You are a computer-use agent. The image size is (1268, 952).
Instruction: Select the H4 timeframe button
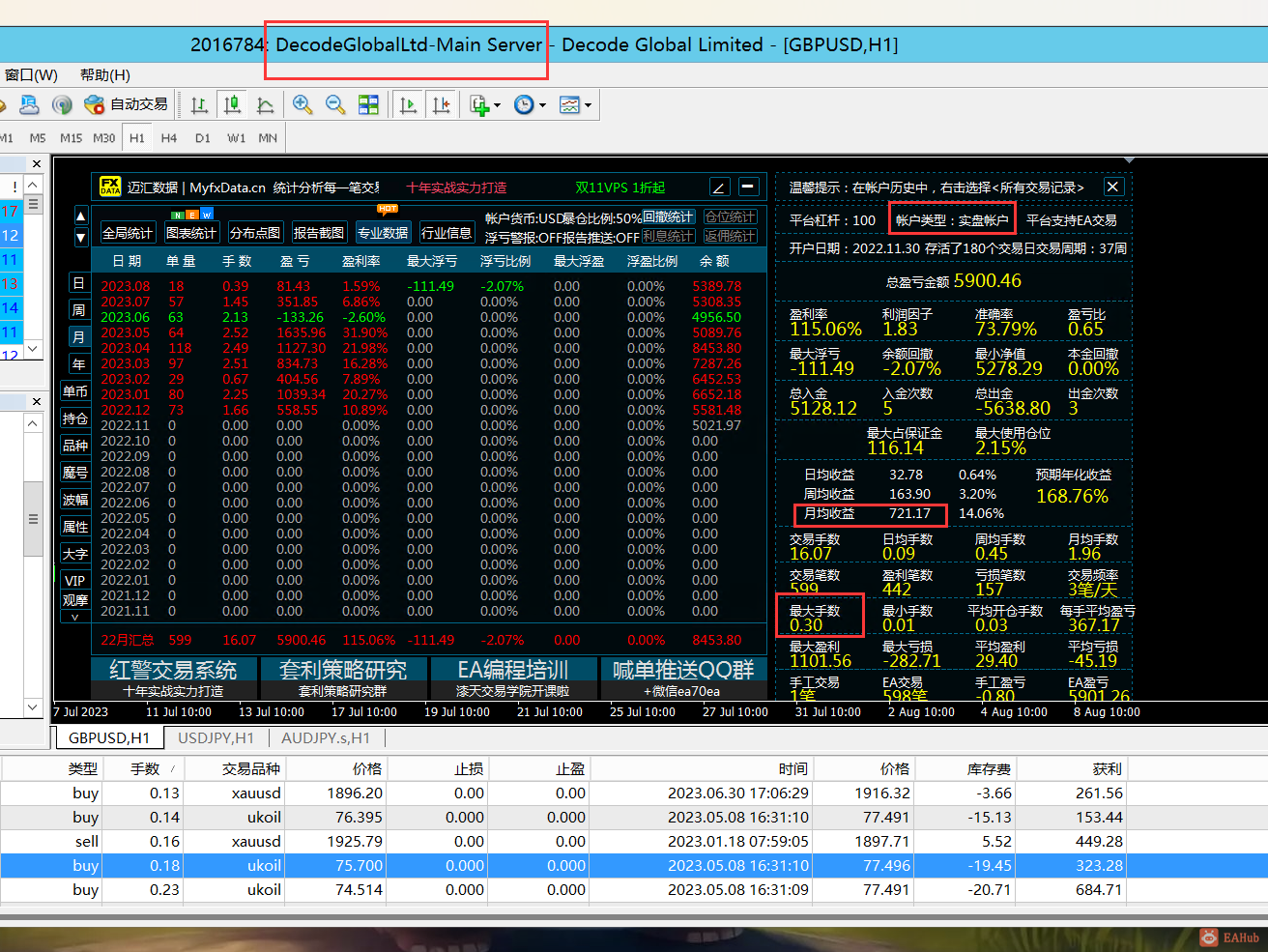tap(169, 138)
